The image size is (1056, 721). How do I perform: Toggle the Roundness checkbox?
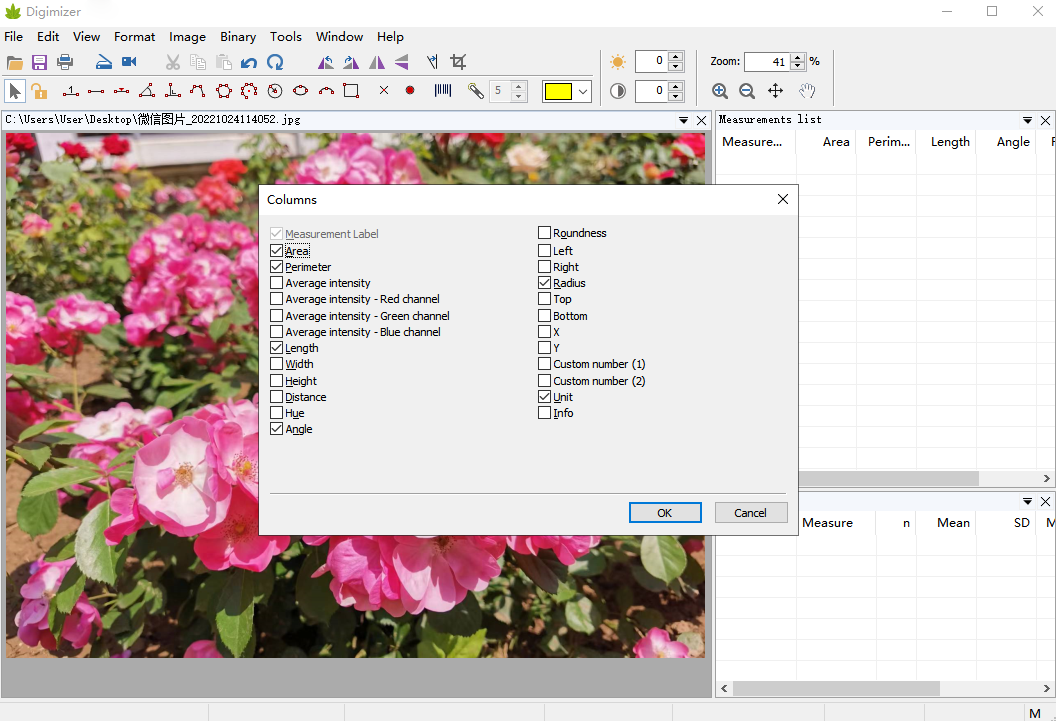click(544, 233)
